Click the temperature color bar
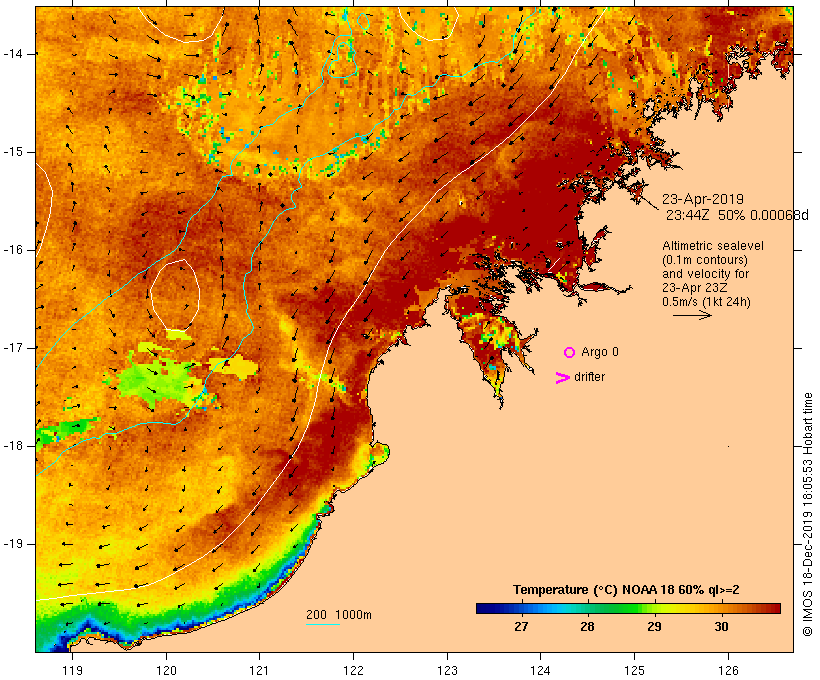Screen dimensions: 820x680 tap(628, 608)
